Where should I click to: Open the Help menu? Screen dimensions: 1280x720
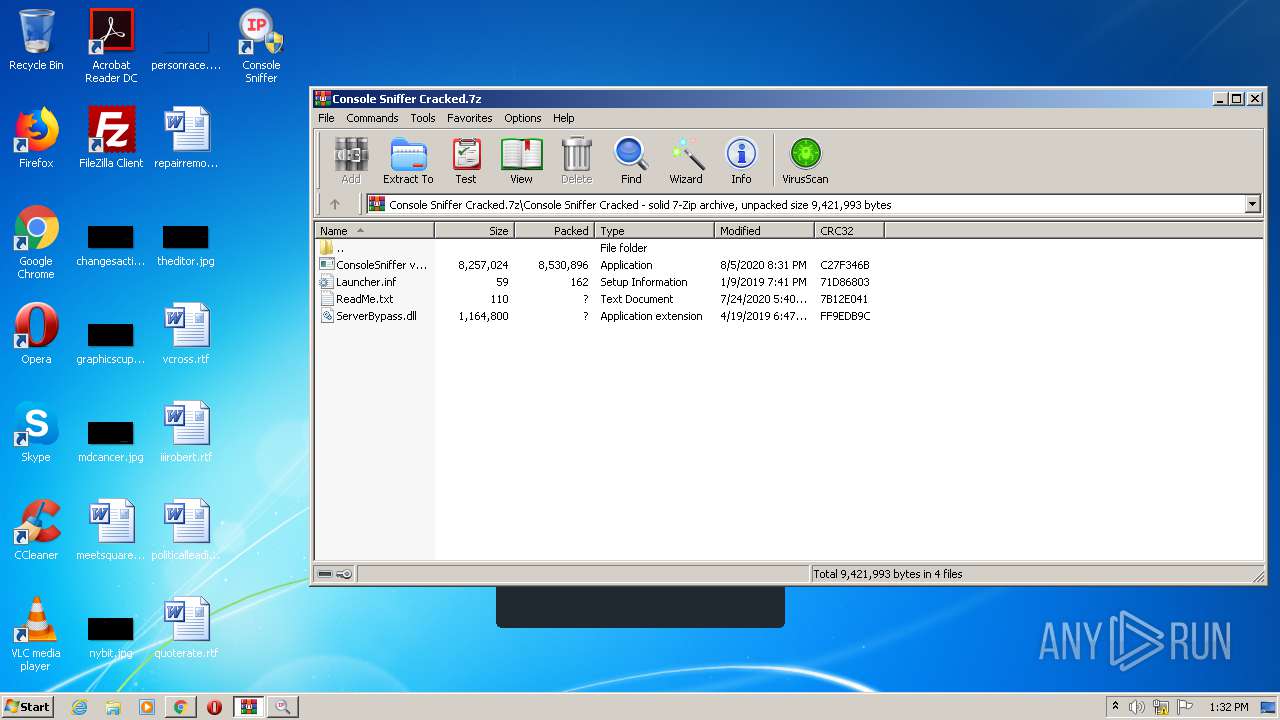tap(564, 118)
